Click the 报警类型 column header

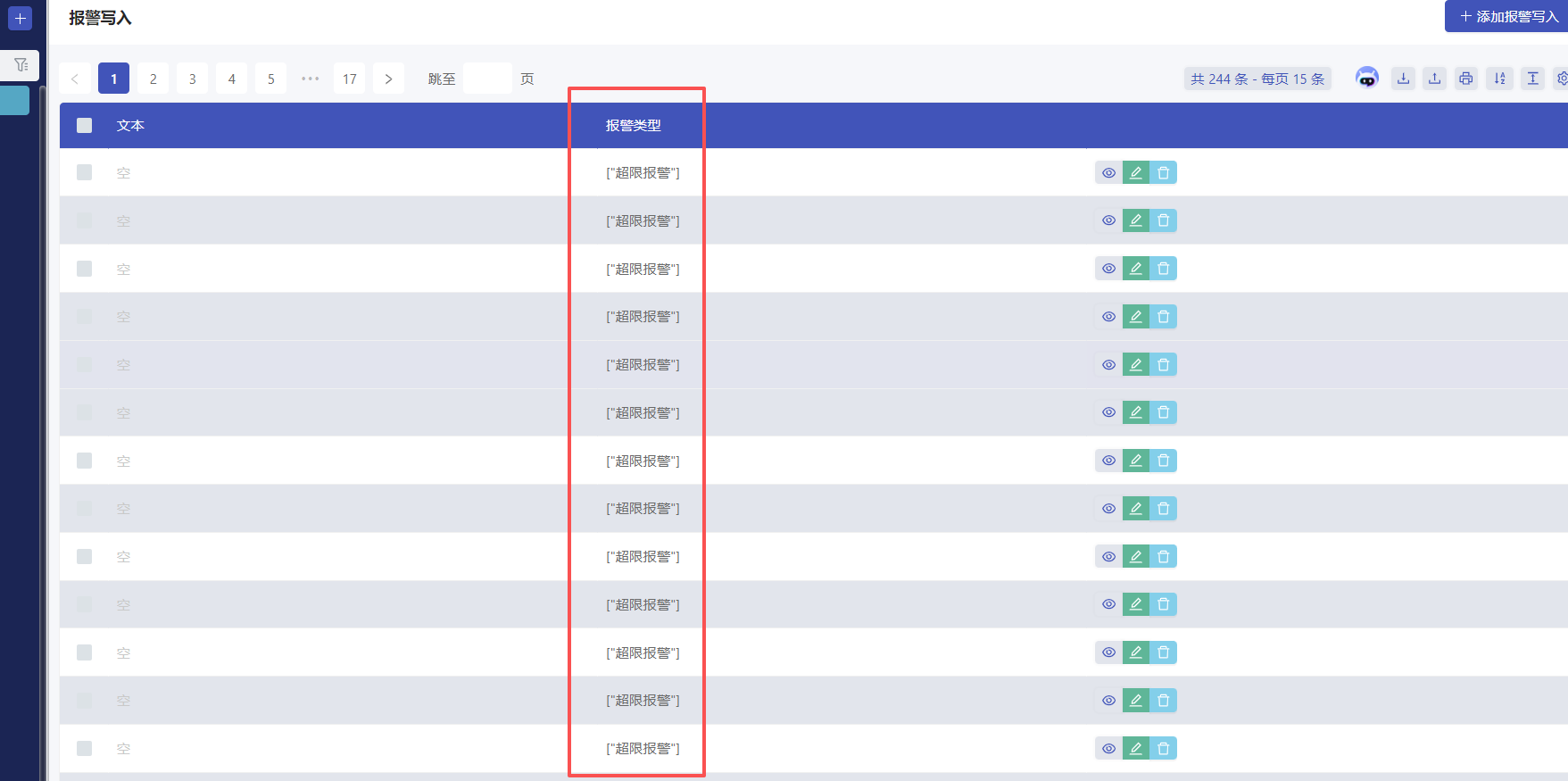coord(634,126)
